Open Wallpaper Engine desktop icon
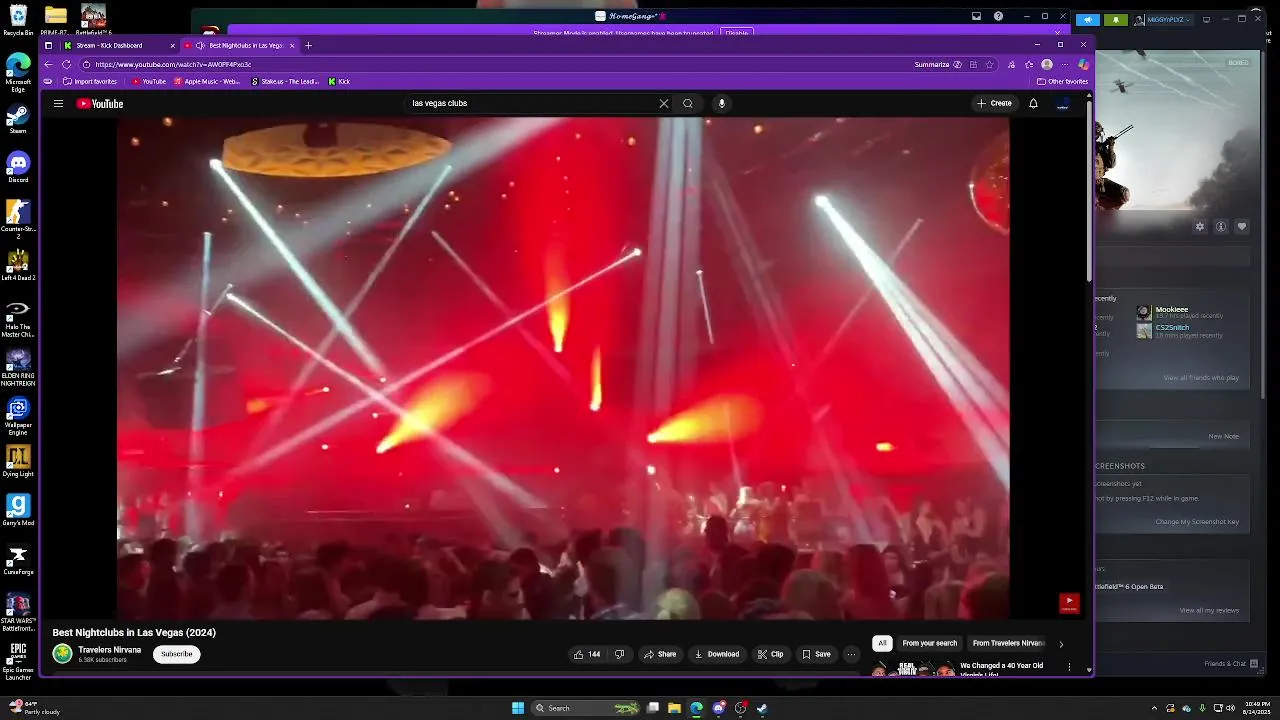 [x=18, y=415]
